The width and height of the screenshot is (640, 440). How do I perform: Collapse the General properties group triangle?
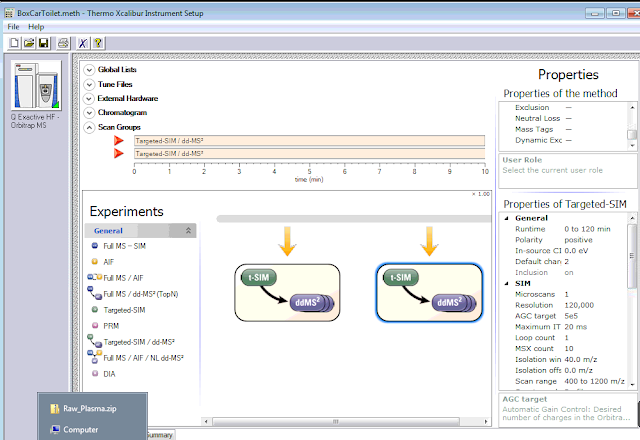click(507, 218)
